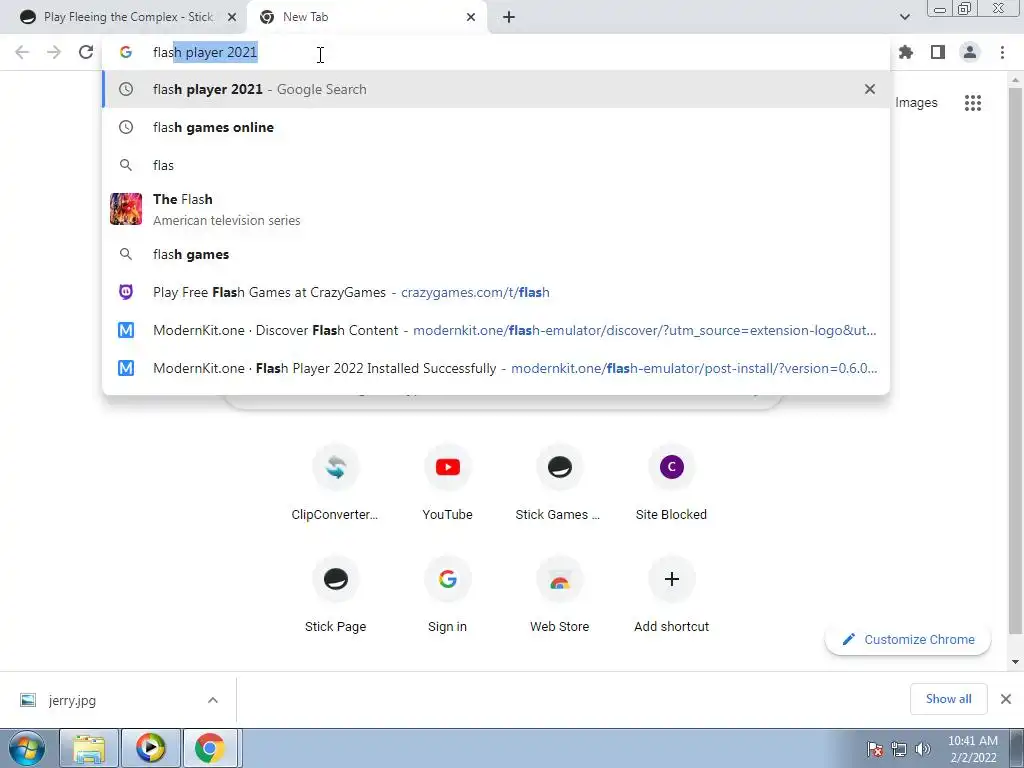Toggle the side panel icon
The height and width of the screenshot is (768, 1024).
pyautogui.click(x=938, y=52)
